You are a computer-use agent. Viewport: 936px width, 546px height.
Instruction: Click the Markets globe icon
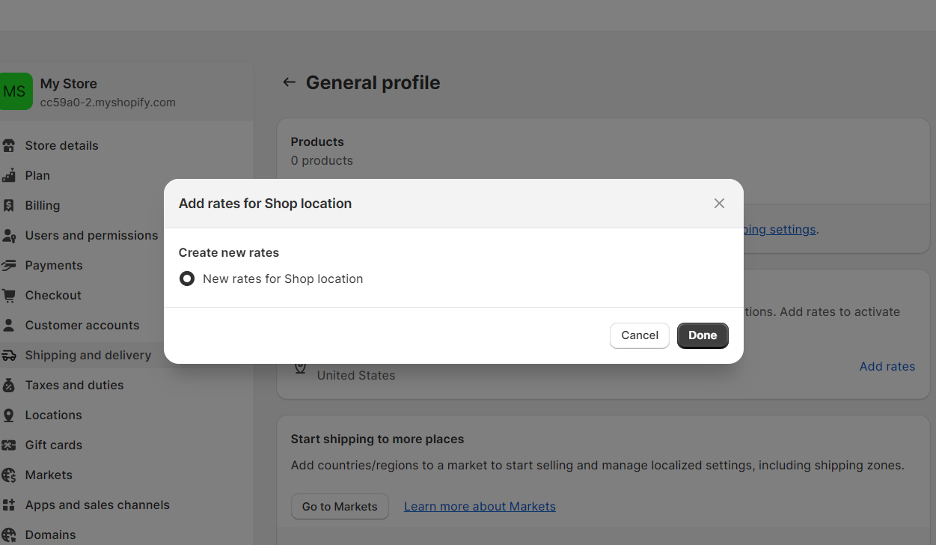click(8, 475)
